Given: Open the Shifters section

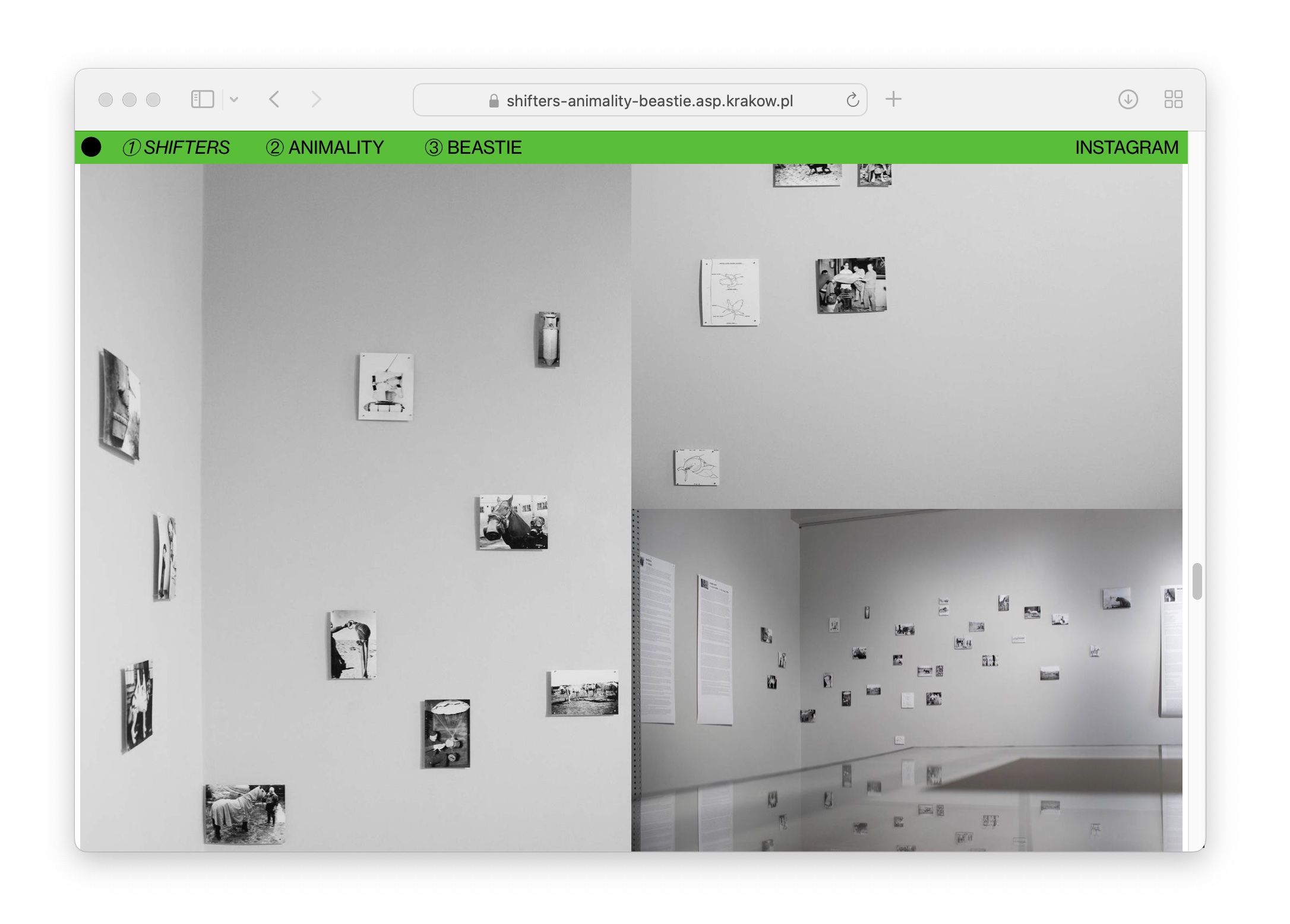Looking at the screenshot, I should [176, 147].
